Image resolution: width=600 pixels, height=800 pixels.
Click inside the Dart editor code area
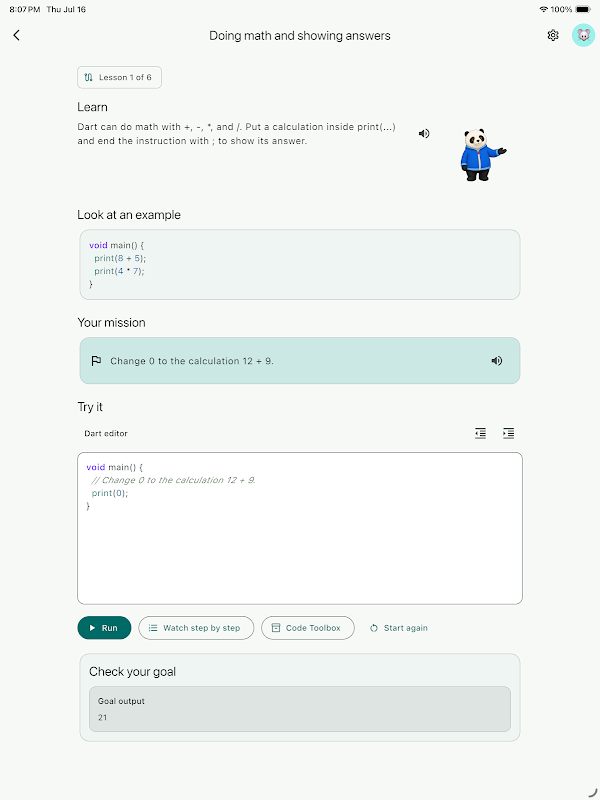pos(300,528)
